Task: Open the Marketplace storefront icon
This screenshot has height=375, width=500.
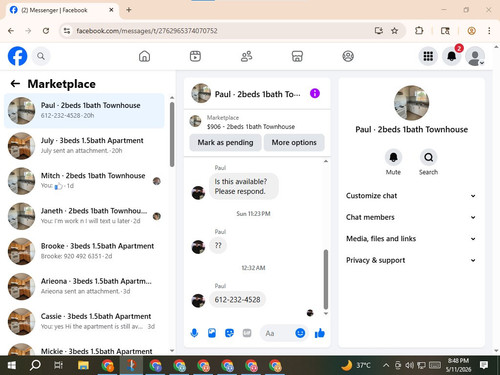Action: [x=297, y=56]
